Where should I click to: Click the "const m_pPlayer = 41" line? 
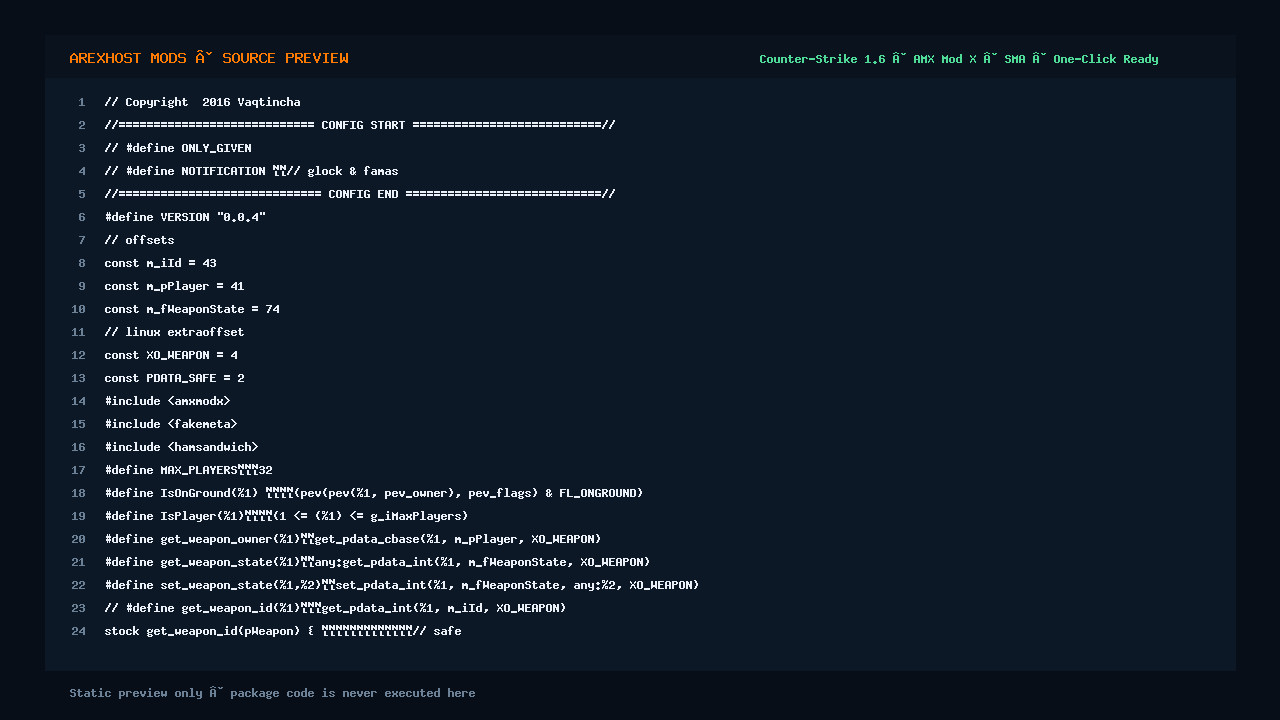pyautogui.click(x=174, y=286)
